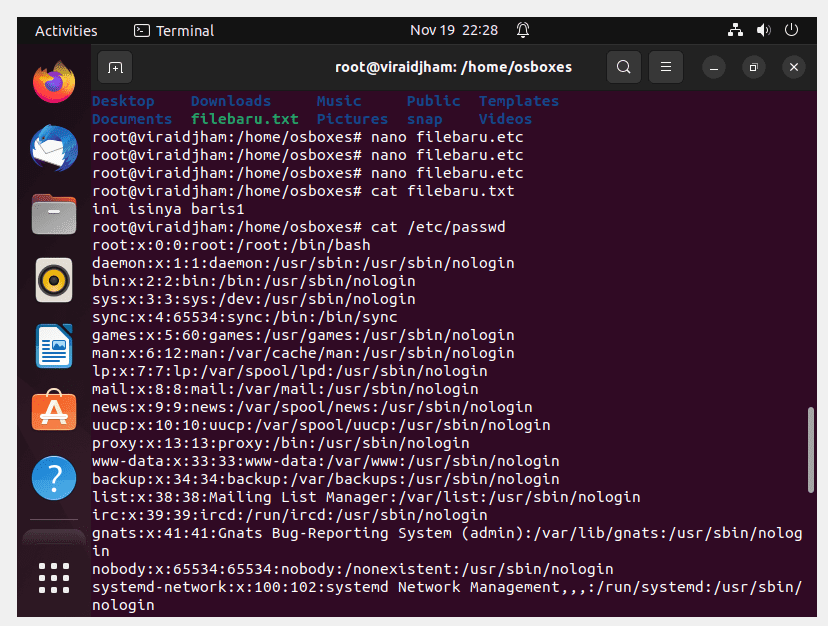Open the date and time calendar
The image size is (828, 626).
(x=454, y=30)
